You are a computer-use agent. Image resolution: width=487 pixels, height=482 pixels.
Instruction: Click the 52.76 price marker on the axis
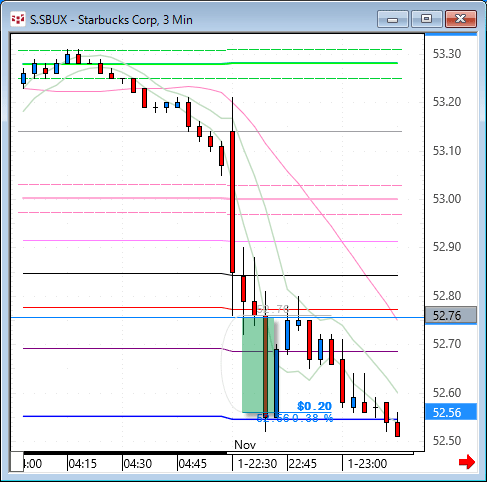coord(451,315)
